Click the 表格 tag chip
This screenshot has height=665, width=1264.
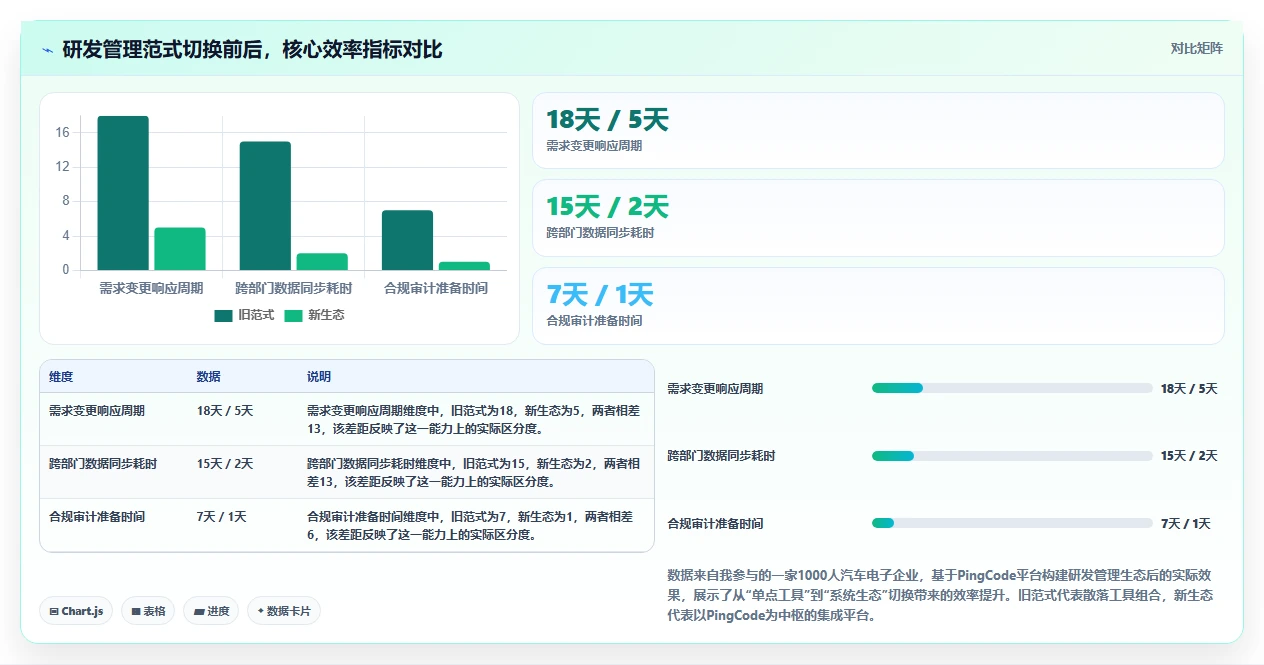pos(148,611)
